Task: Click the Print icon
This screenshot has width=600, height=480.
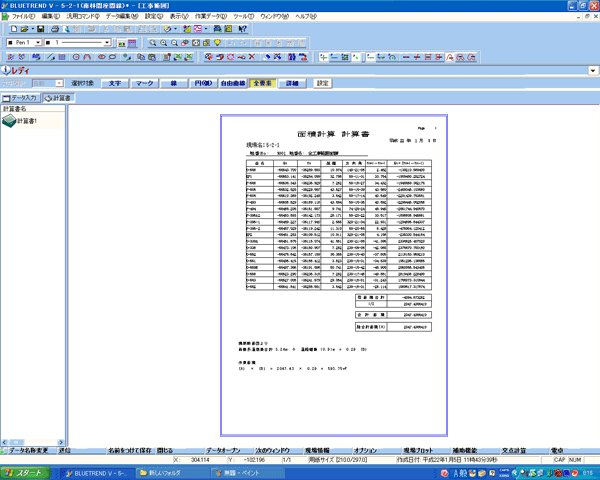Action: coord(55,29)
